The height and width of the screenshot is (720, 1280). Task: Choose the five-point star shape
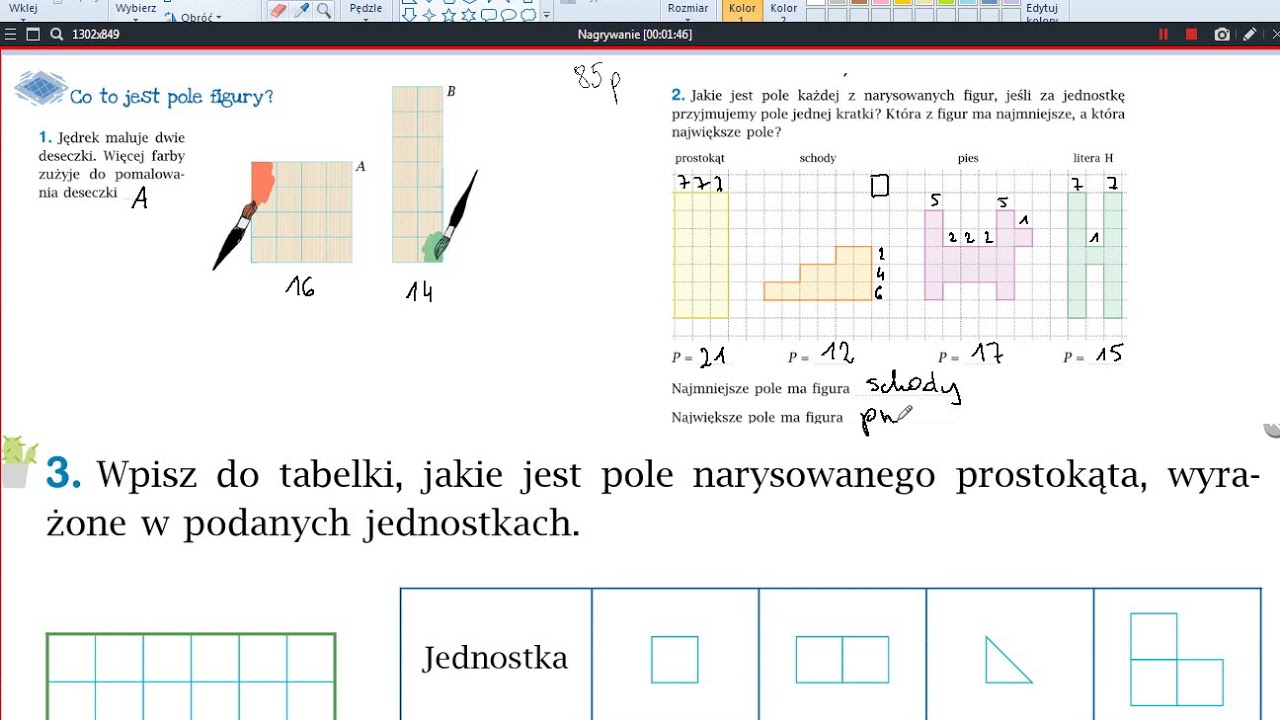point(449,15)
